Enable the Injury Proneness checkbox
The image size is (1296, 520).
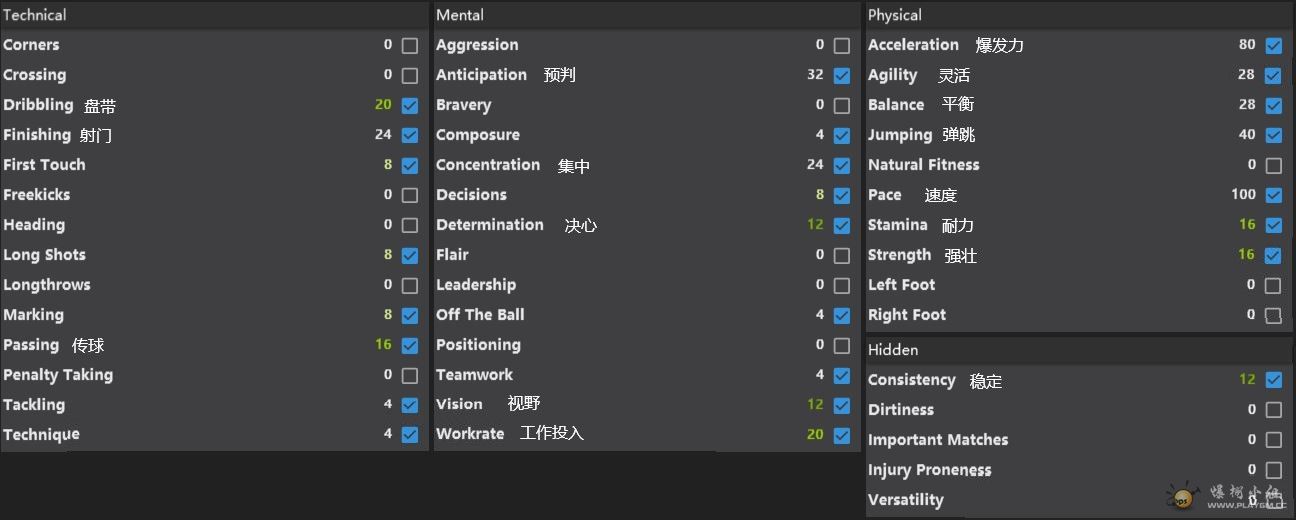point(1273,470)
